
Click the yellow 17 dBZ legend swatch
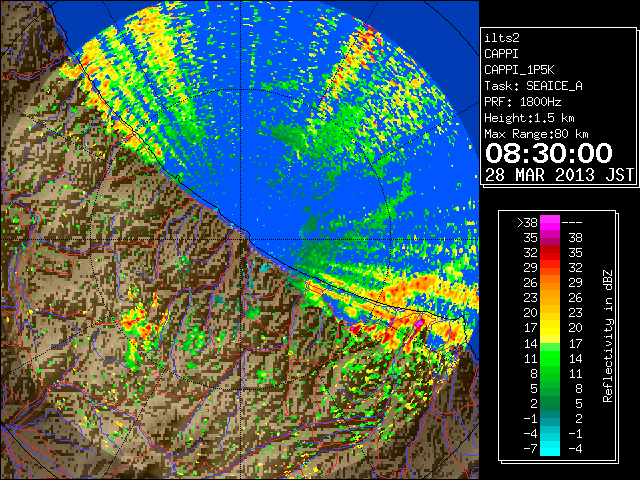tap(550, 328)
